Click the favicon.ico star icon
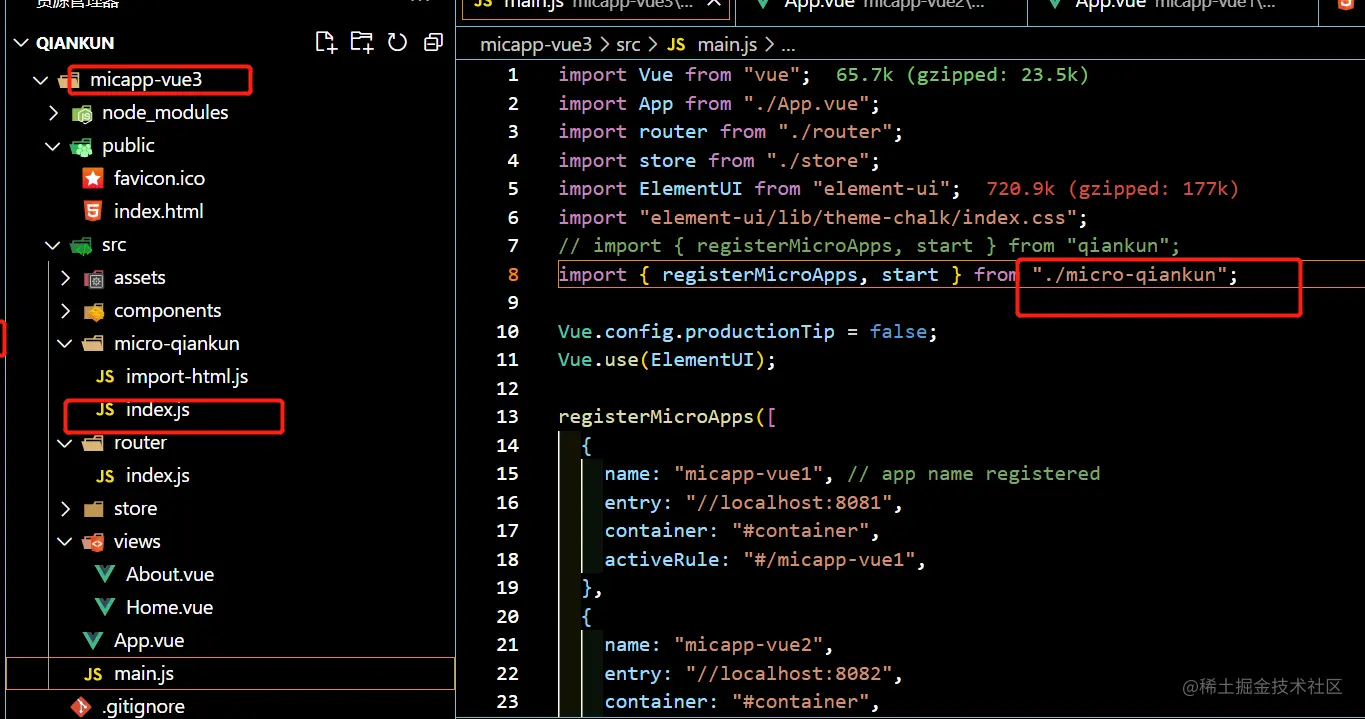The image size is (1365, 719). (93, 179)
